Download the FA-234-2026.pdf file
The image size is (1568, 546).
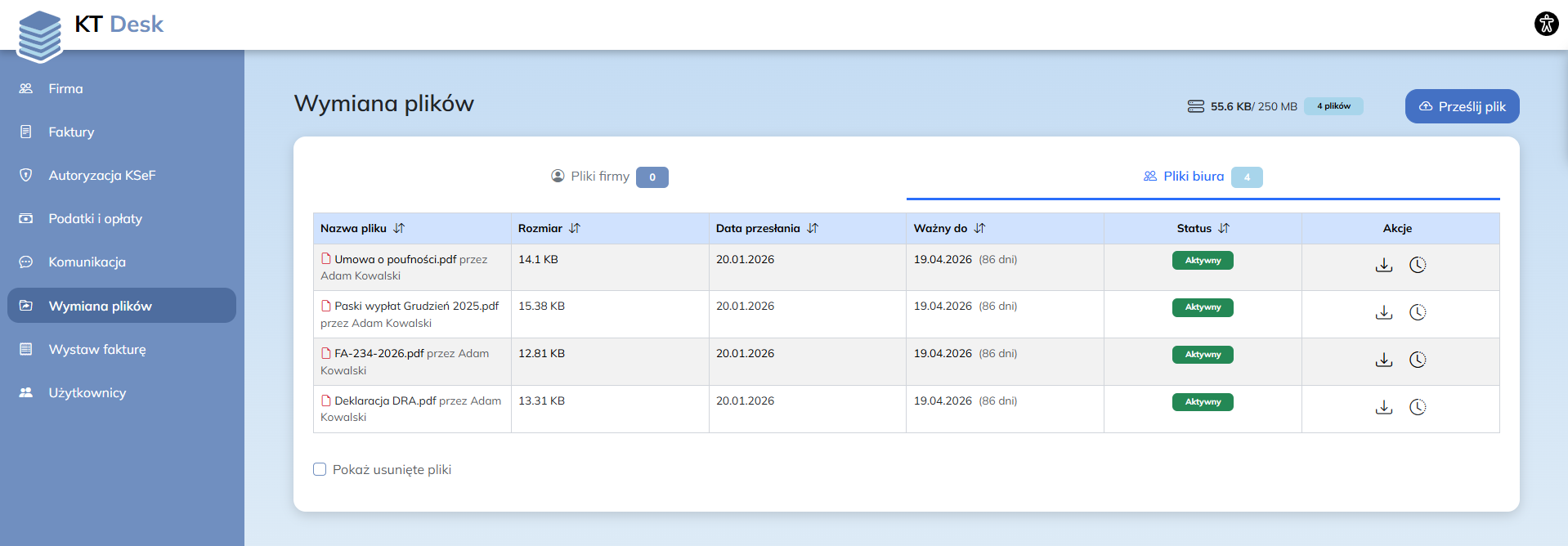pos(1383,360)
